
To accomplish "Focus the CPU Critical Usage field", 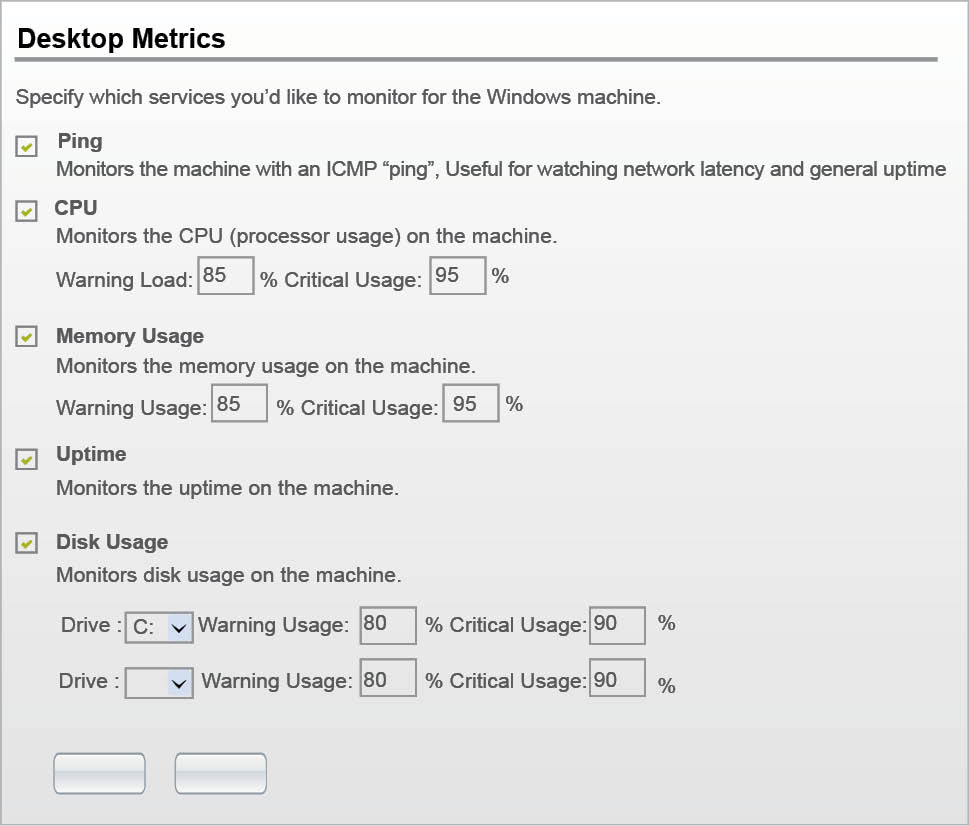I will [457, 276].
